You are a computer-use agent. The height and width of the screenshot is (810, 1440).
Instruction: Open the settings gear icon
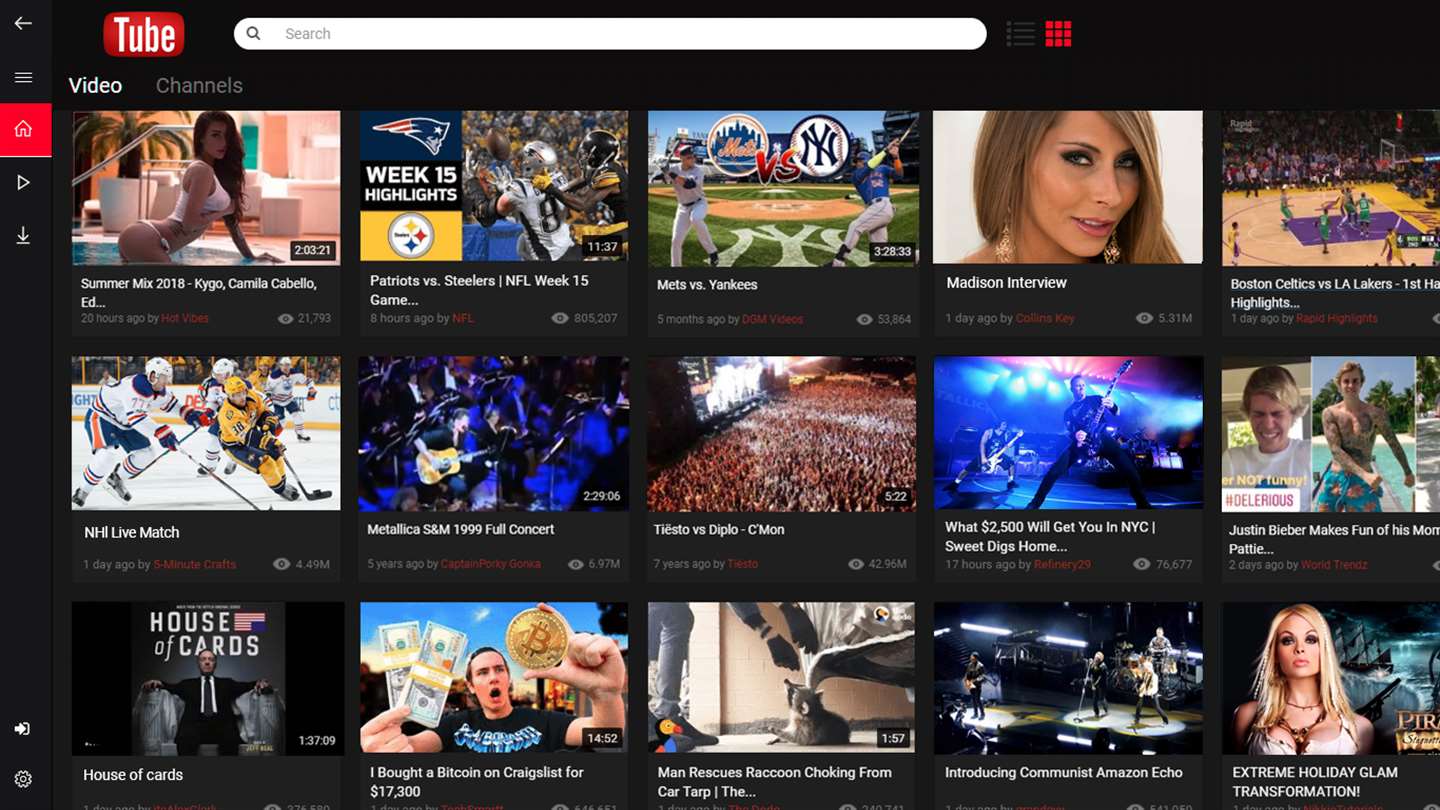pos(23,779)
